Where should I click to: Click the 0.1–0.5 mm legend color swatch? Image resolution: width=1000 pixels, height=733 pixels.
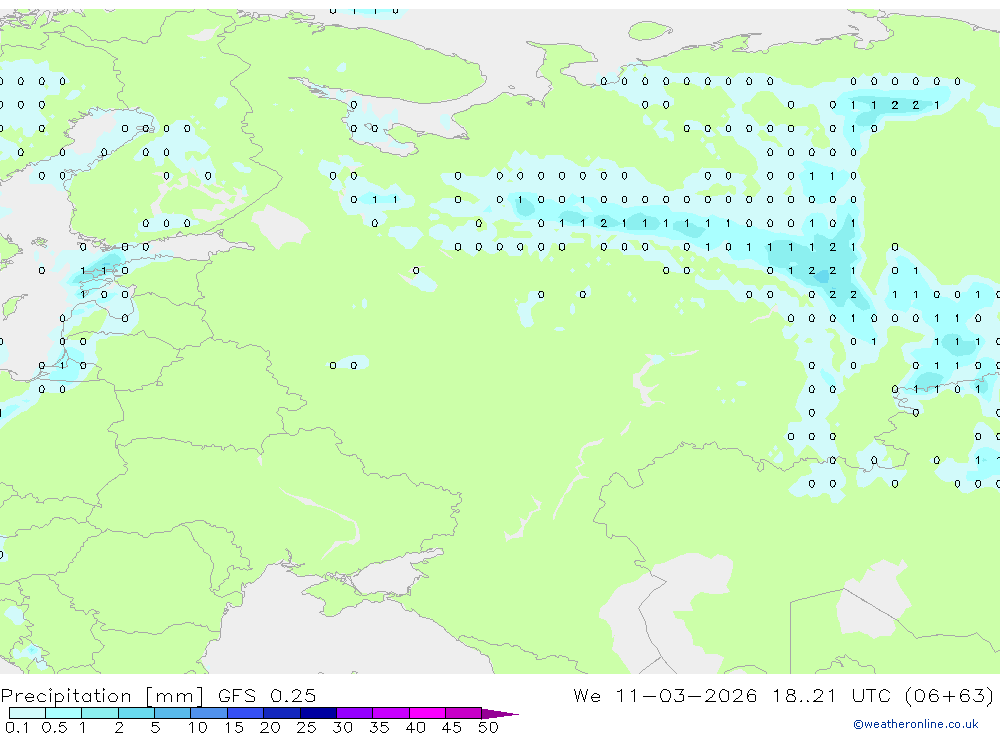pos(27,713)
